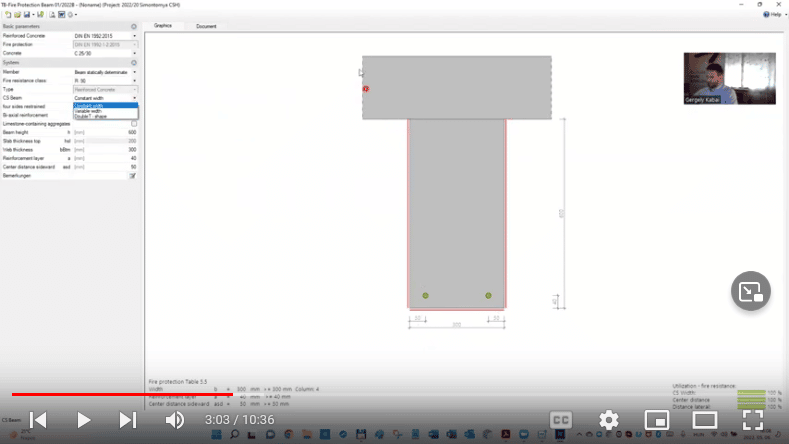The width and height of the screenshot is (789, 444).
Task: Open the Help menu
Action: coord(775,14)
